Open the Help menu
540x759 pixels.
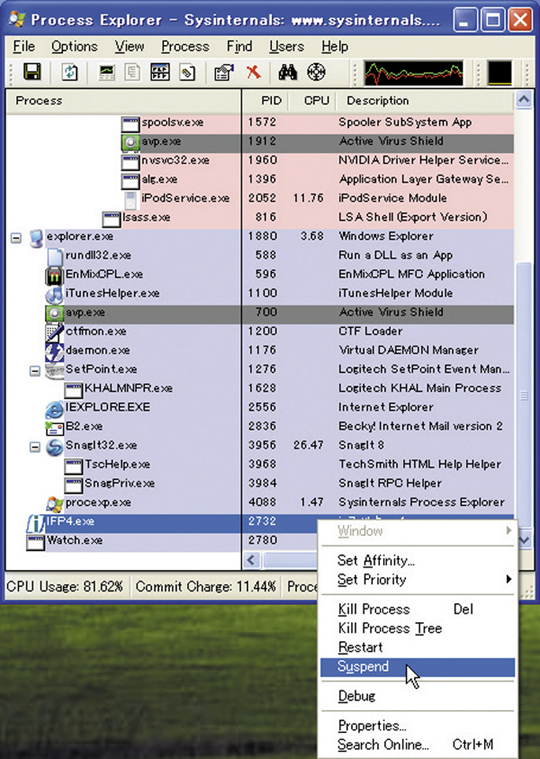click(334, 46)
